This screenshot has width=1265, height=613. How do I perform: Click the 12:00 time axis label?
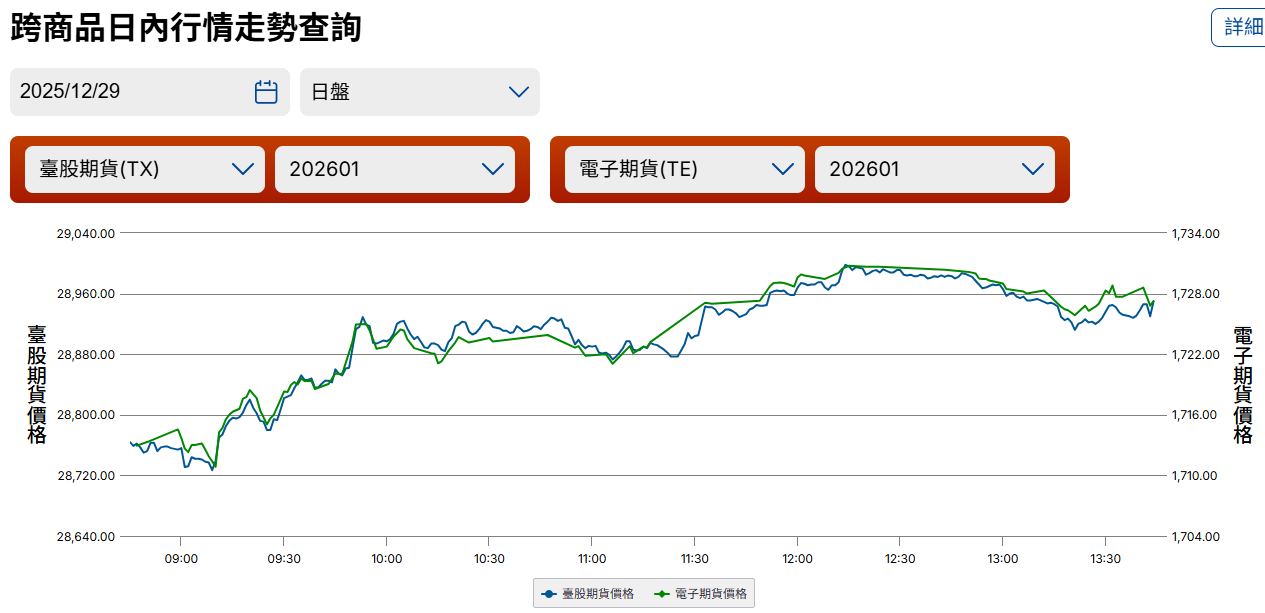(797, 559)
